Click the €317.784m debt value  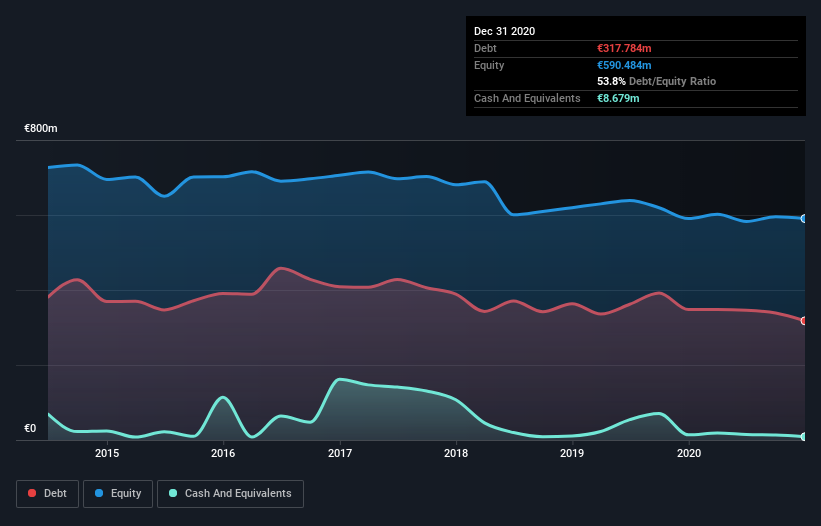[624, 48]
